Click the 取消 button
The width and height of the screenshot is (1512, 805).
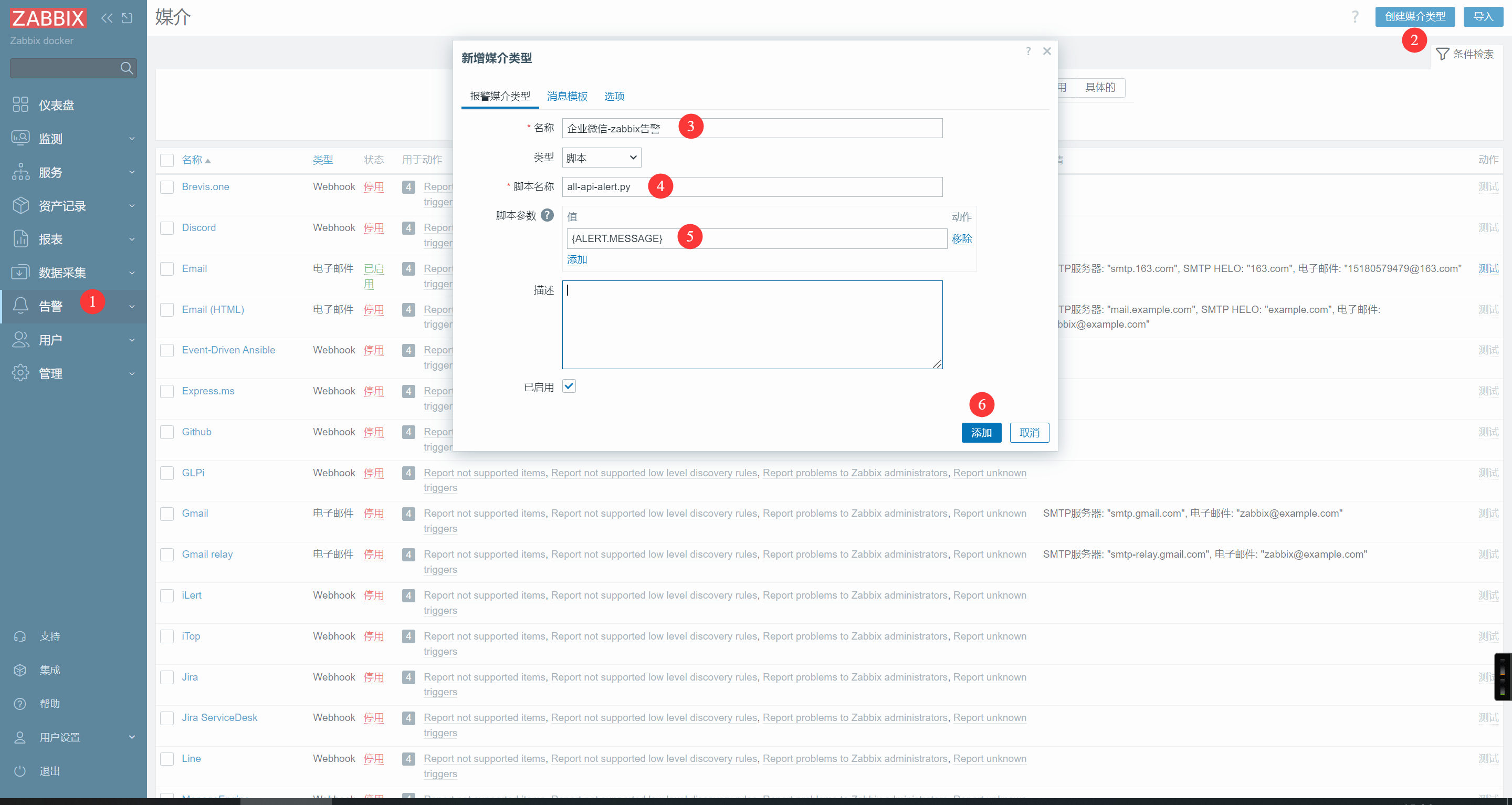pyautogui.click(x=1030, y=433)
